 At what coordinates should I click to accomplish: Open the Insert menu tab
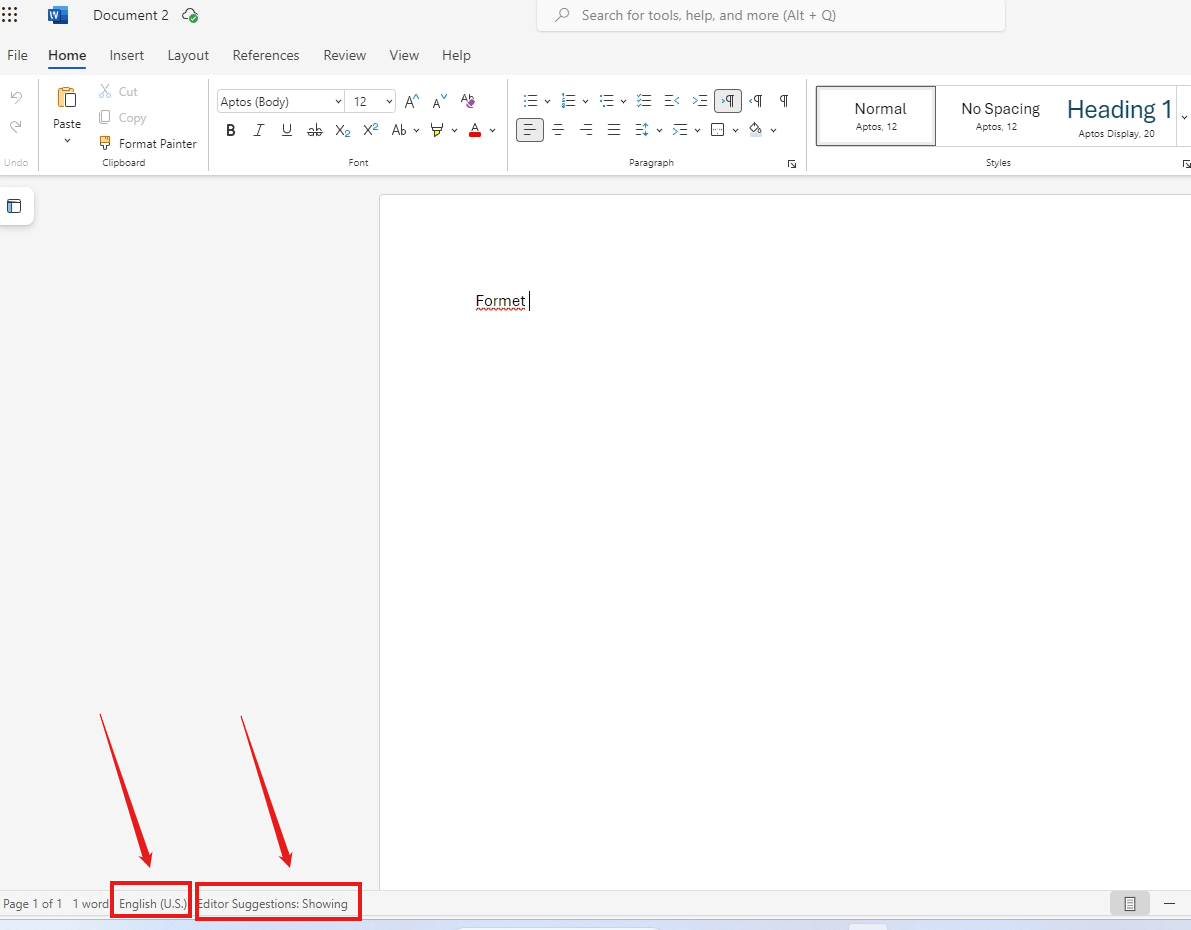[126, 55]
